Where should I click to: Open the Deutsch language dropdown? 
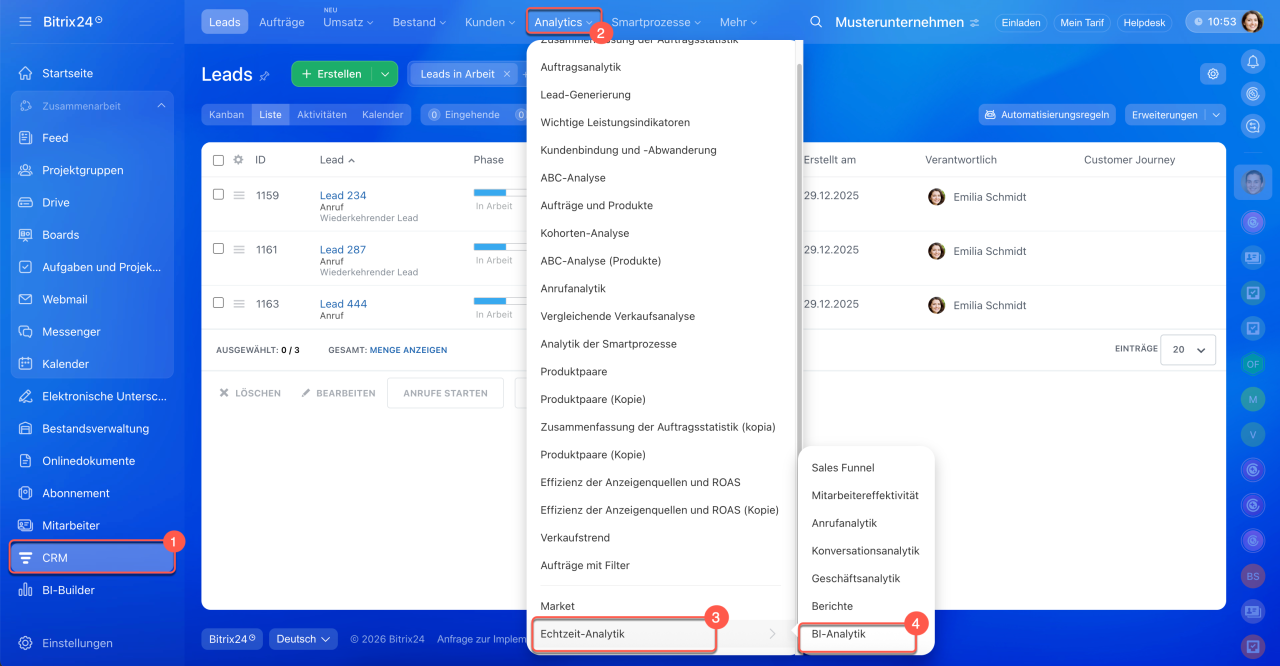click(302, 639)
